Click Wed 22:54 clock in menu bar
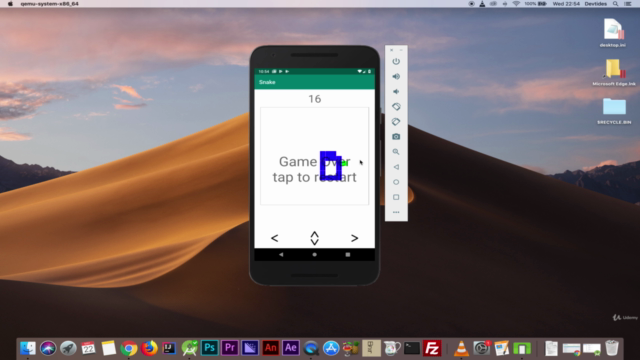The height and width of the screenshot is (360, 640). coord(566,4)
